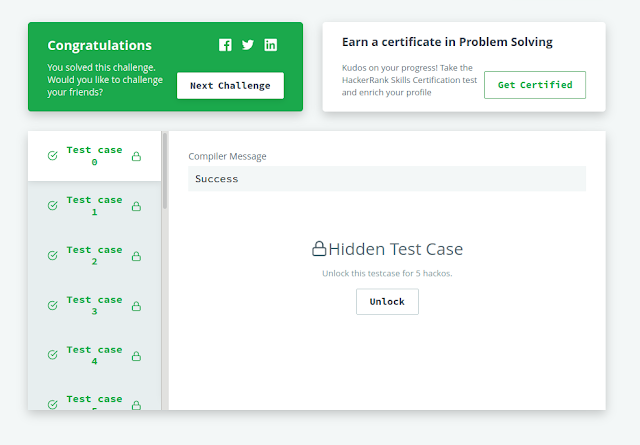Click 'Hidden Test Case' title
Screen dimensions: 640x445
[x=396, y=249]
